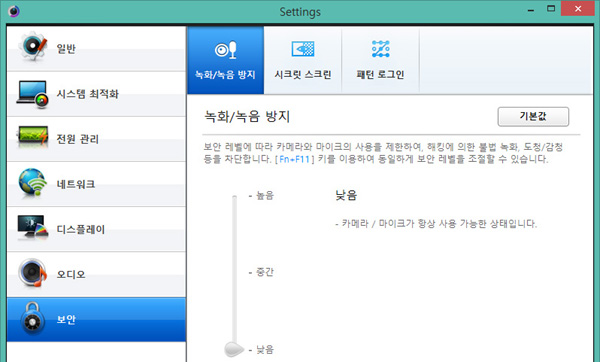This screenshot has height=362, width=600.
Task: Click the 시스템 최적화 laptop icon
Action: (32, 94)
